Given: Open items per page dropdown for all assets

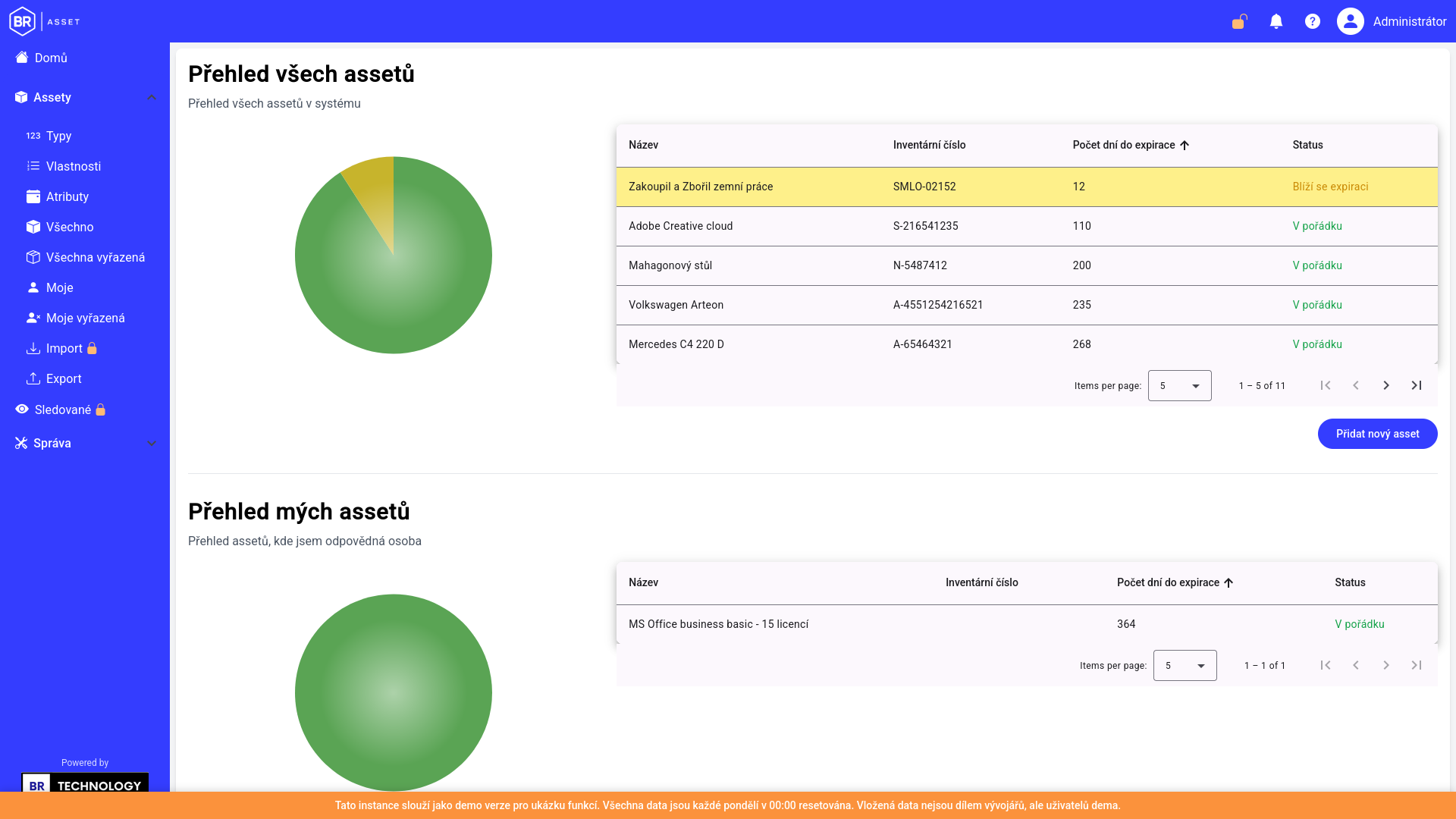Looking at the screenshot, I should [x=1180, y=385].
